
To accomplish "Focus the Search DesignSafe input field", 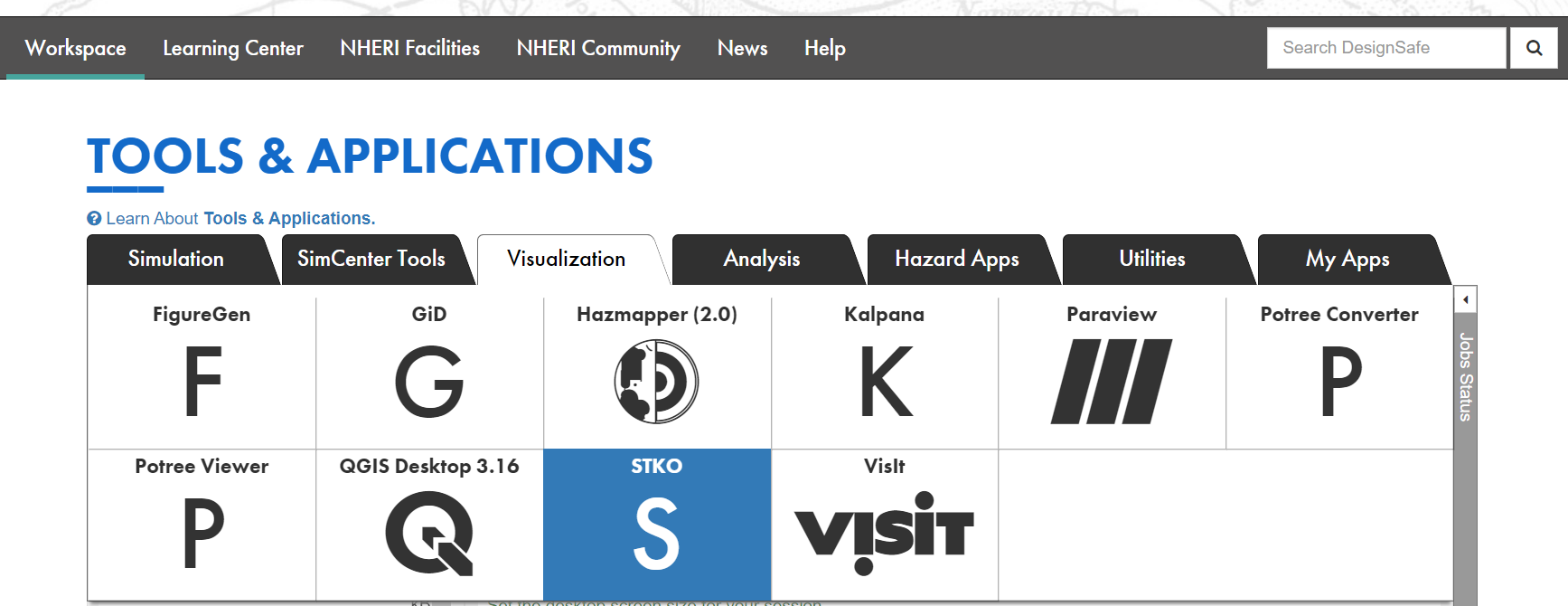I will [x=1386, y=48].
